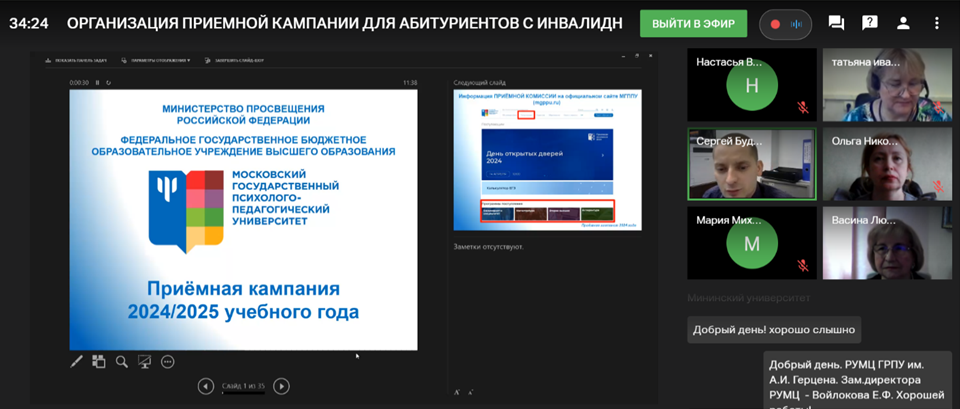Increase notes text size icon

456,391
